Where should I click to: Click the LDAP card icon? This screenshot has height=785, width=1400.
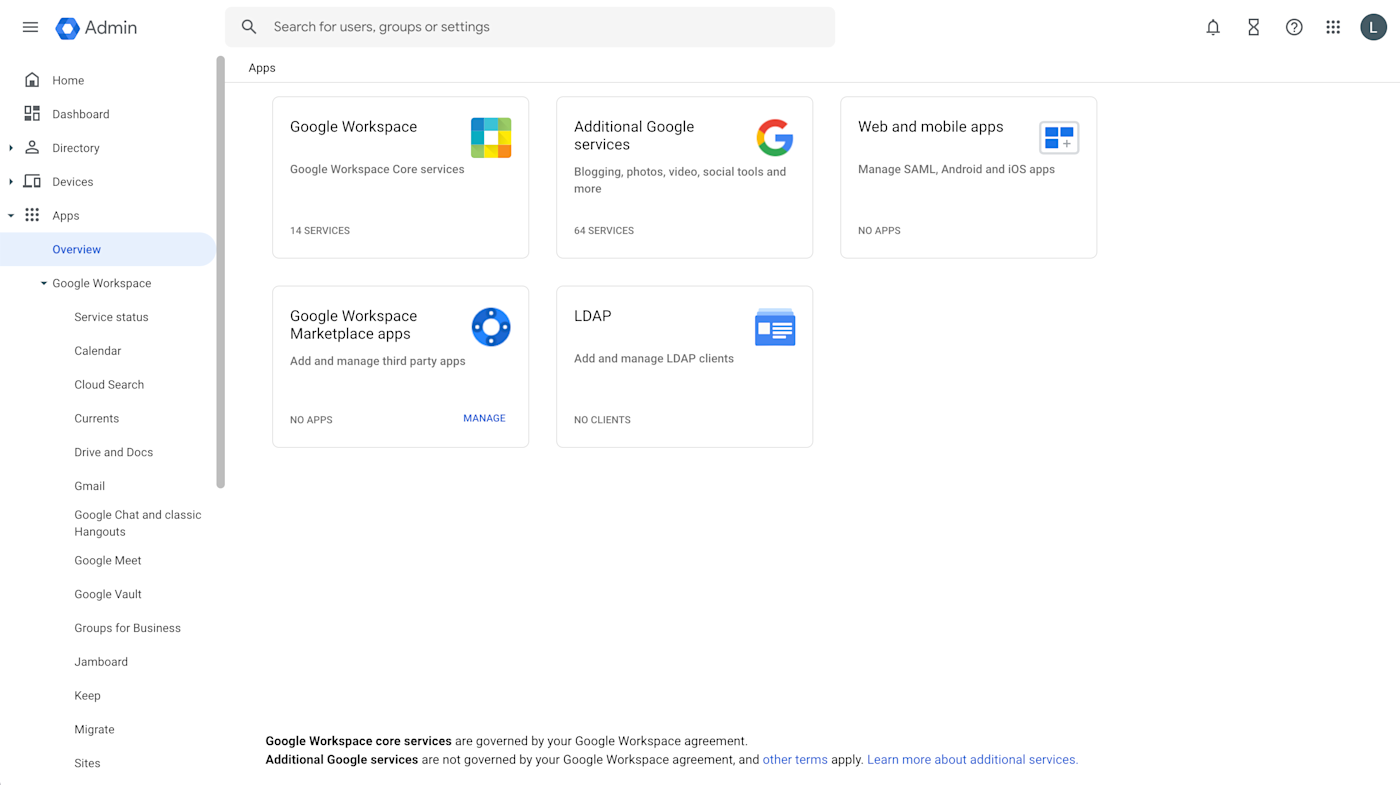[775, 327]
